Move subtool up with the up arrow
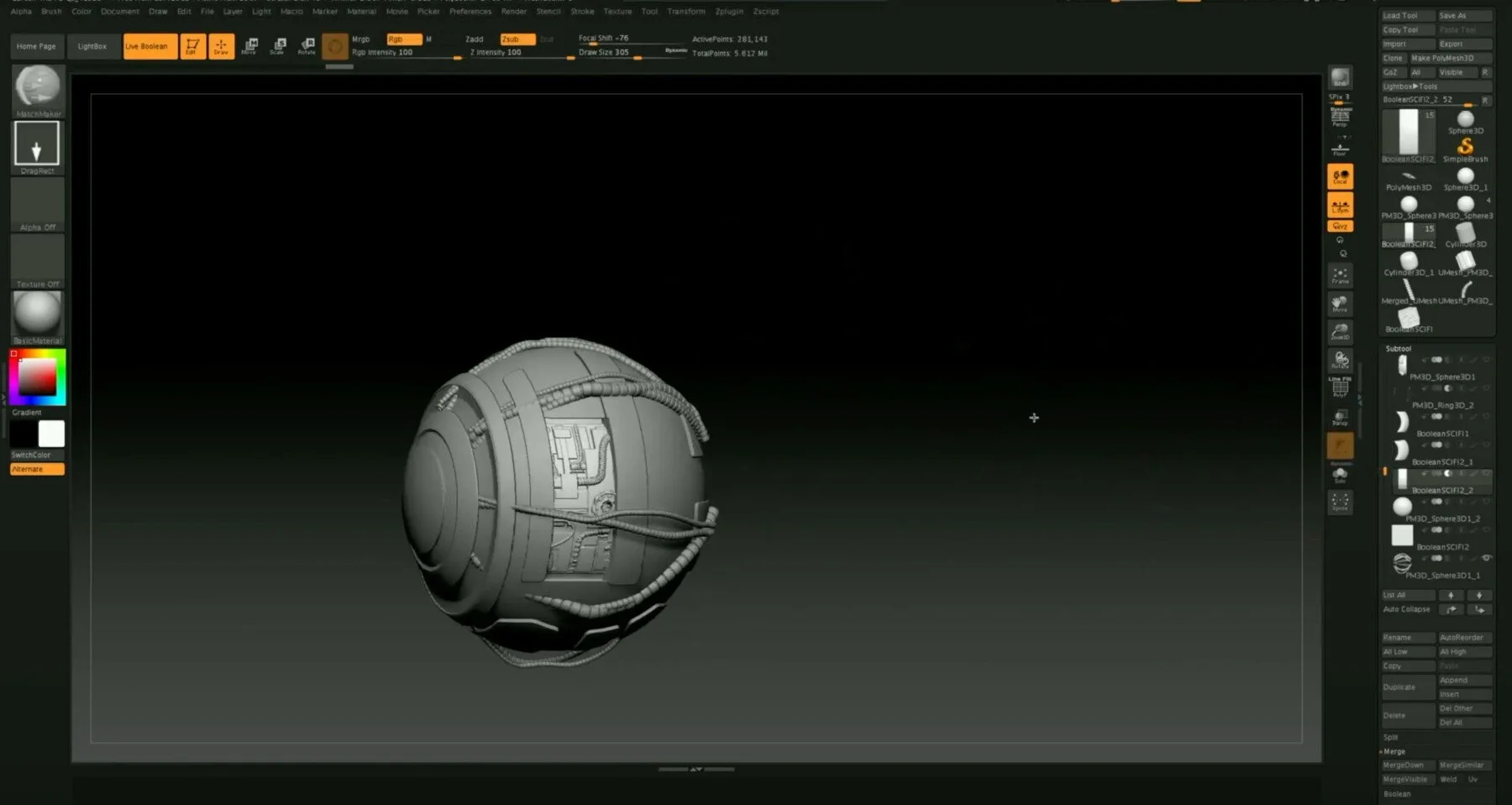This screenshot has width=1512, height=805. pyautogui.click(x=1451, y=595)
